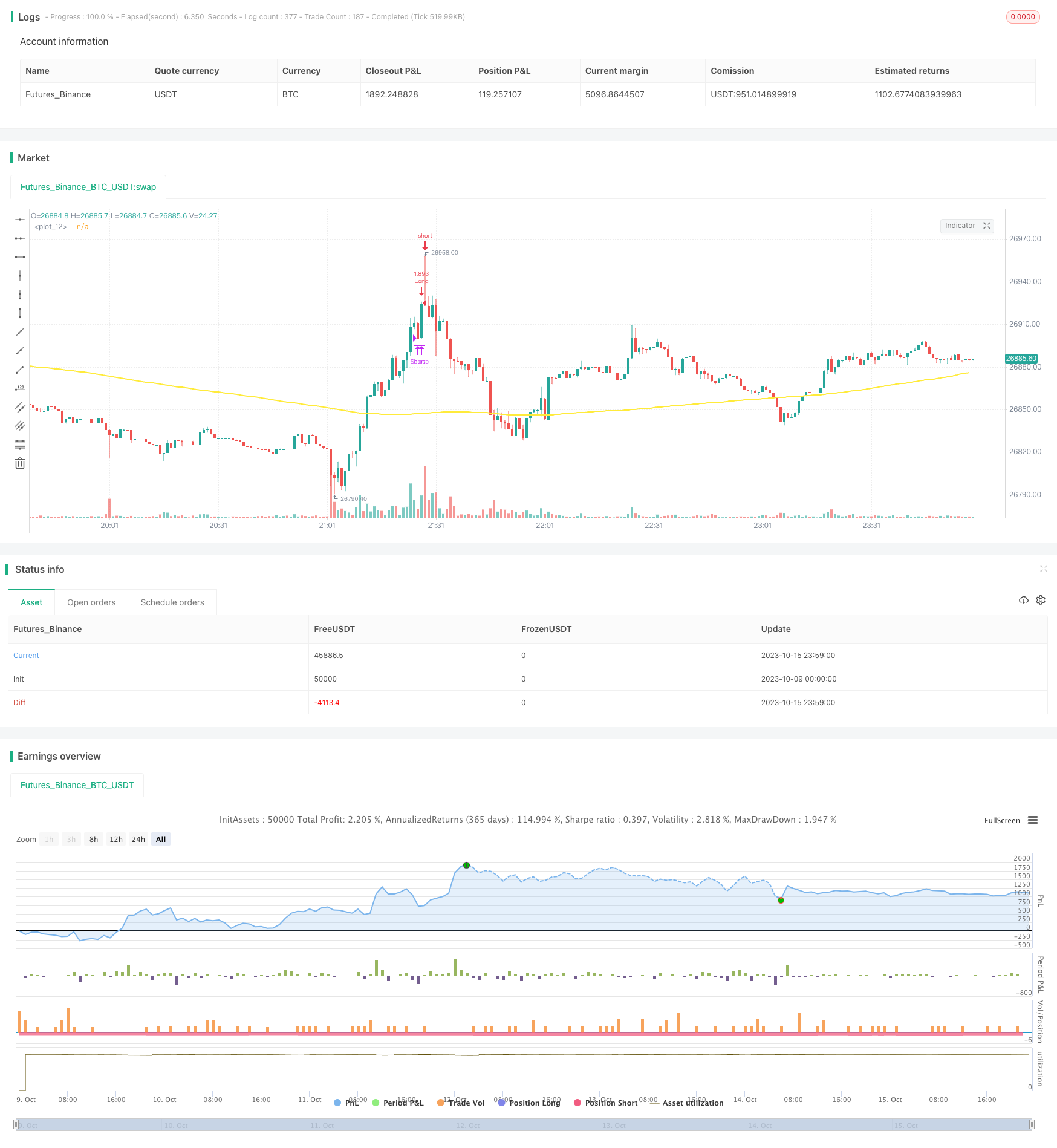Viewport: 1057px width, 1148px height.
Task: Switch to the Schedule orders tab
Action: coord(172,602)
